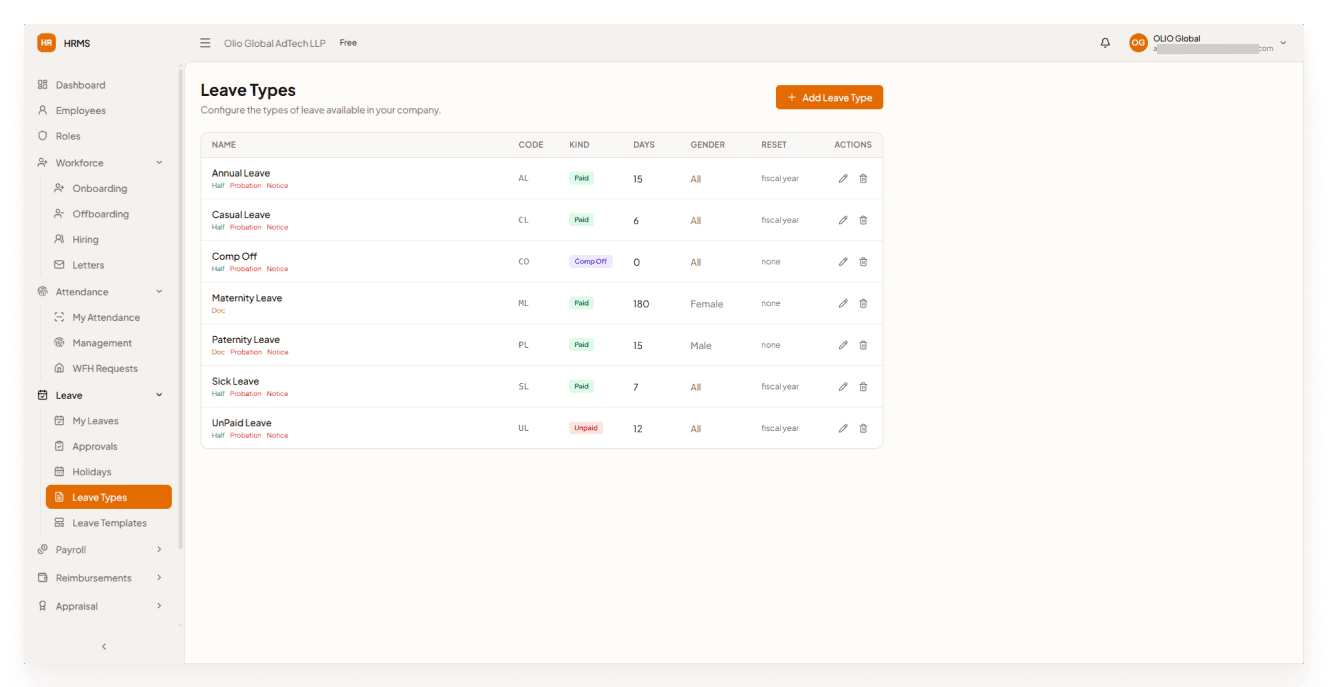
Task: Click the Free plan label in header
Action: click(x=348, y=43)
